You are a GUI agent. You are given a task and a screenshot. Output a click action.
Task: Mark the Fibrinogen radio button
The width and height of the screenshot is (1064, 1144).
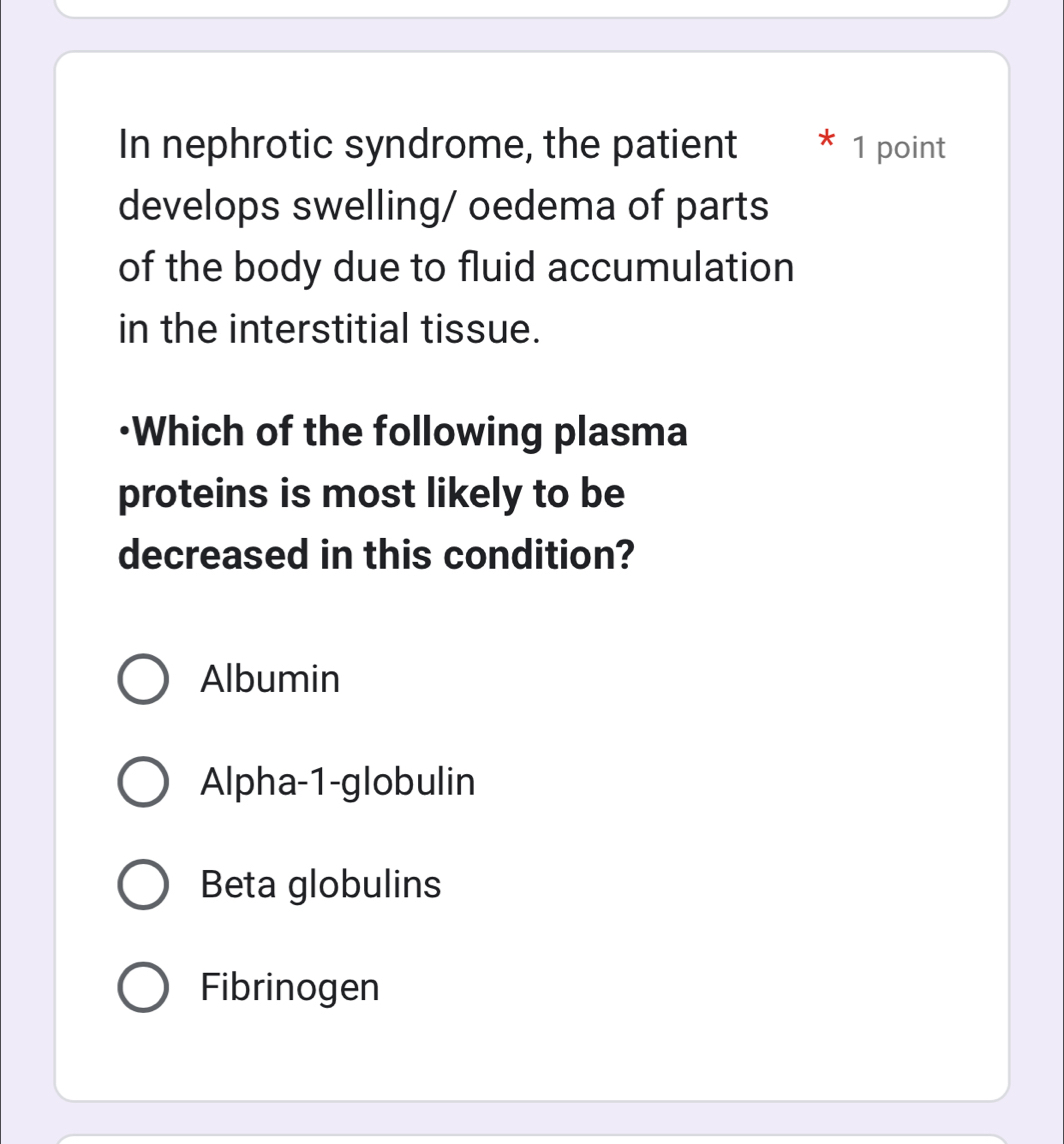coord(144,988)
